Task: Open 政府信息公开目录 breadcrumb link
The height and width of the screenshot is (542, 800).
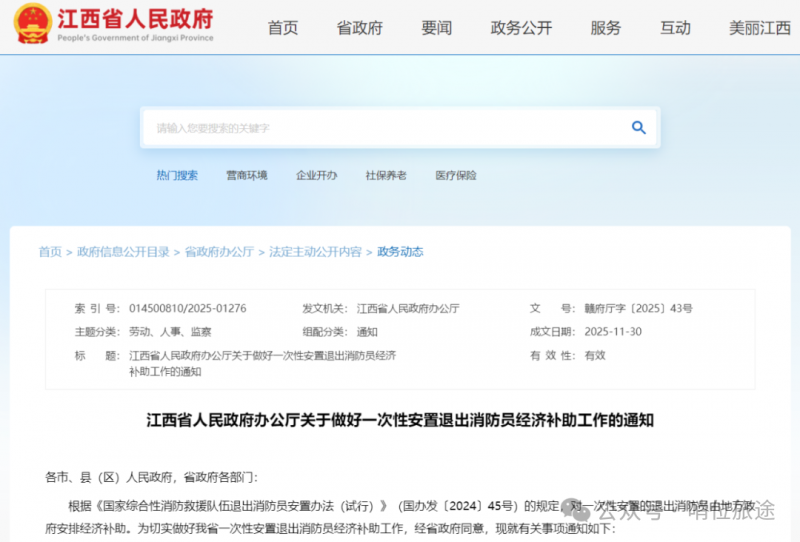Action: coord(123,252)
